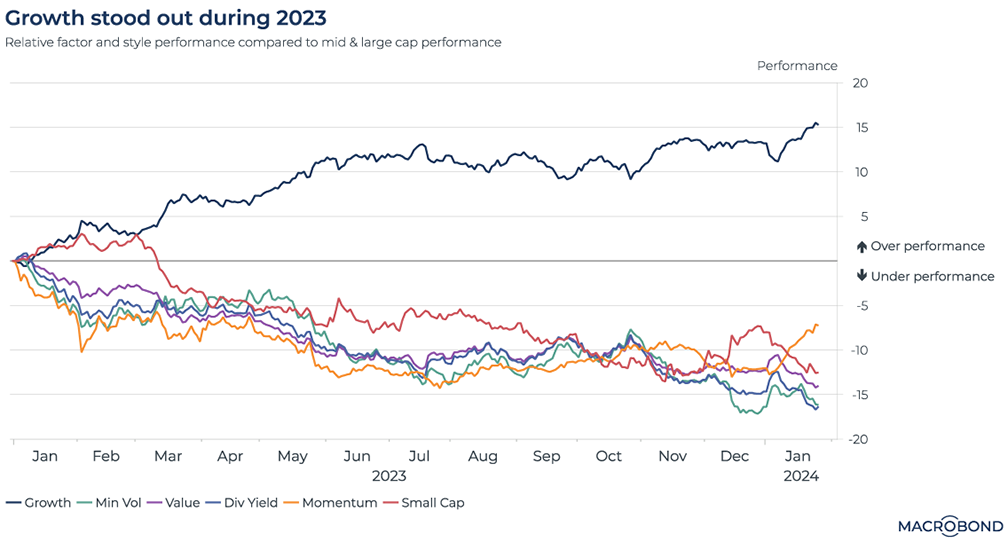1008x542 pixels.
Task: Select the 2023 year label on the axis
Action: tap(389, 476)
